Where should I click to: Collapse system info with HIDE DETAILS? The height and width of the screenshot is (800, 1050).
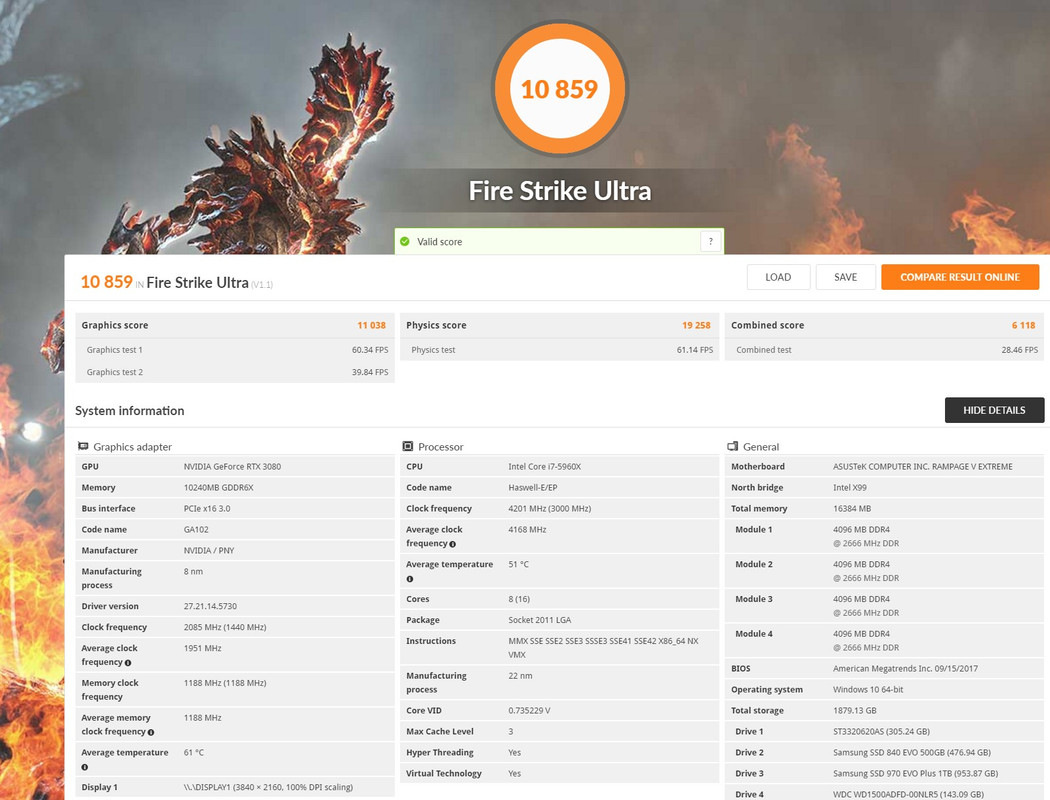pos(994,410)
